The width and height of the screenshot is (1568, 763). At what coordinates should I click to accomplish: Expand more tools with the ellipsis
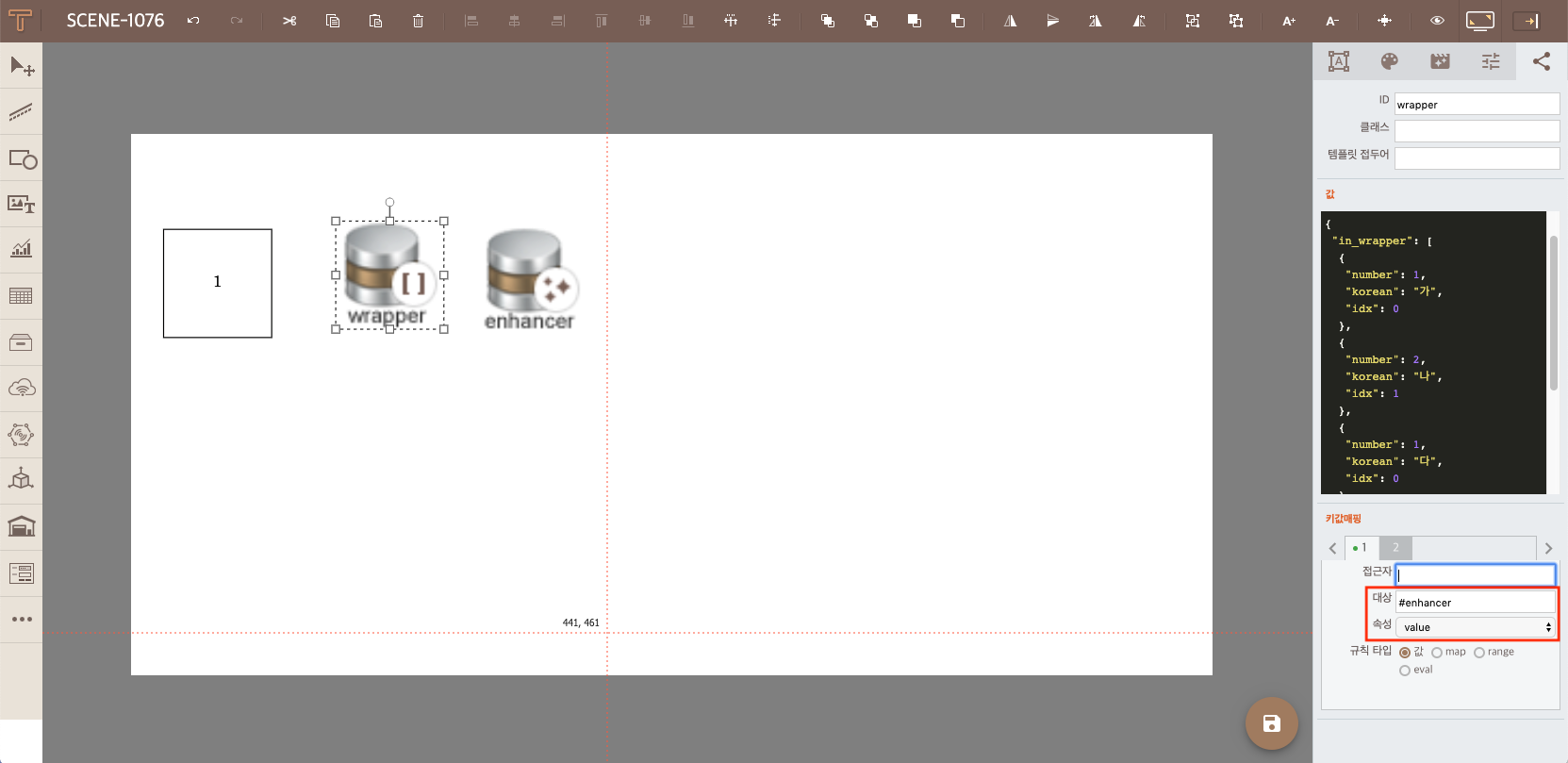(x=22, y=619)
